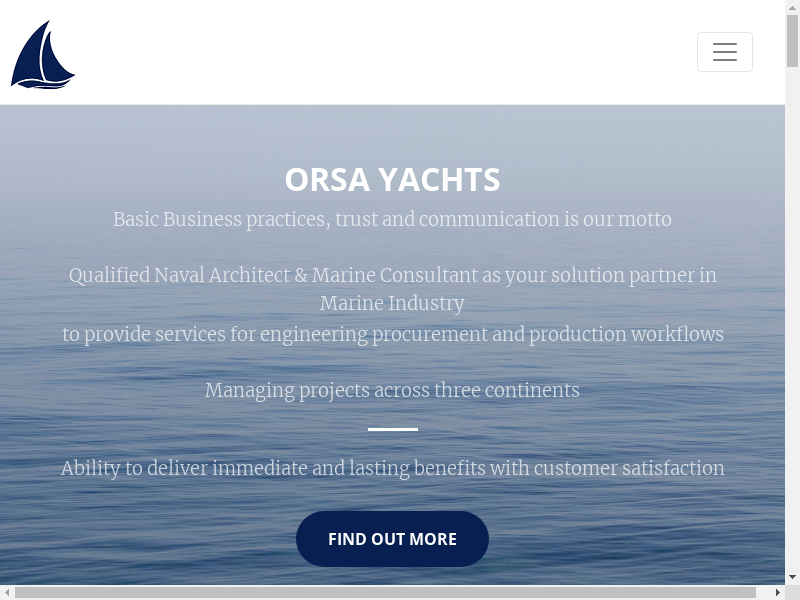Select the ORSA YACHTS heading
The height and width of the screenshot is (600, 800).
[392, 180]
